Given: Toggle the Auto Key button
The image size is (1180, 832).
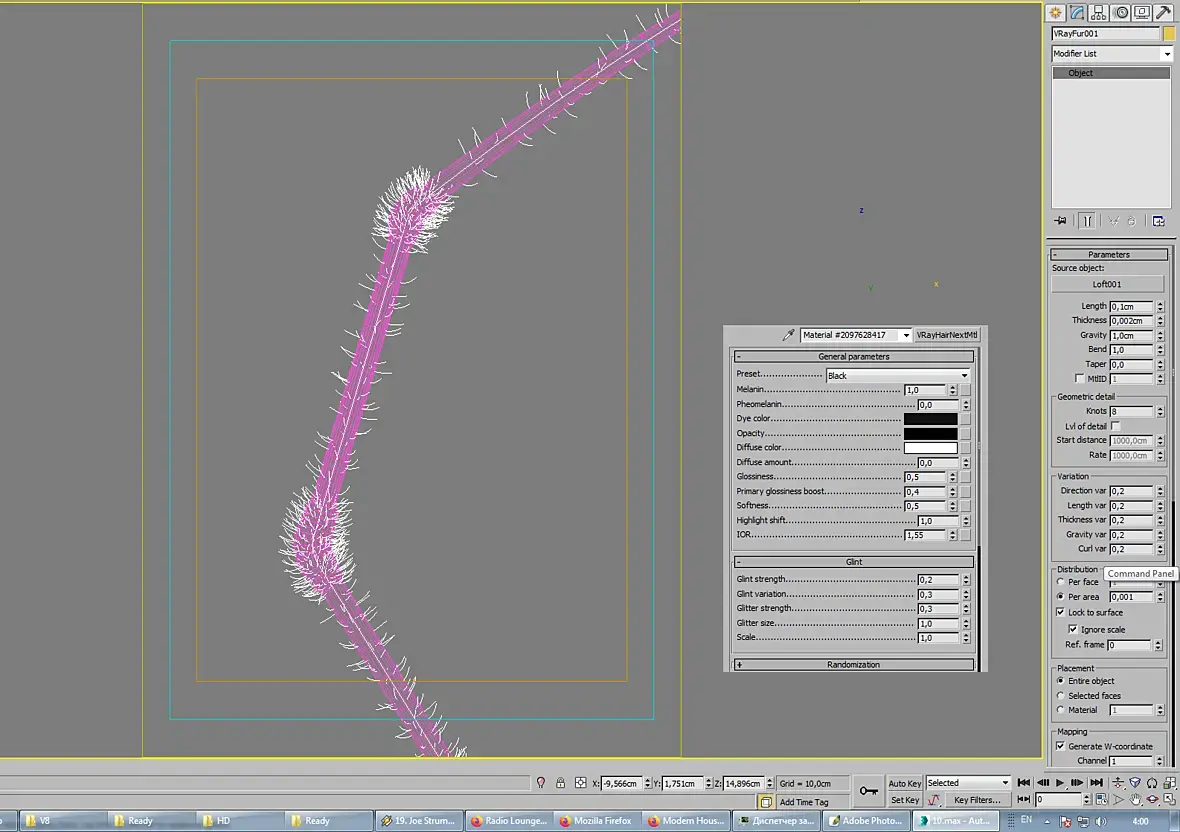Looking at the screenshot, I should pos(904,784).
